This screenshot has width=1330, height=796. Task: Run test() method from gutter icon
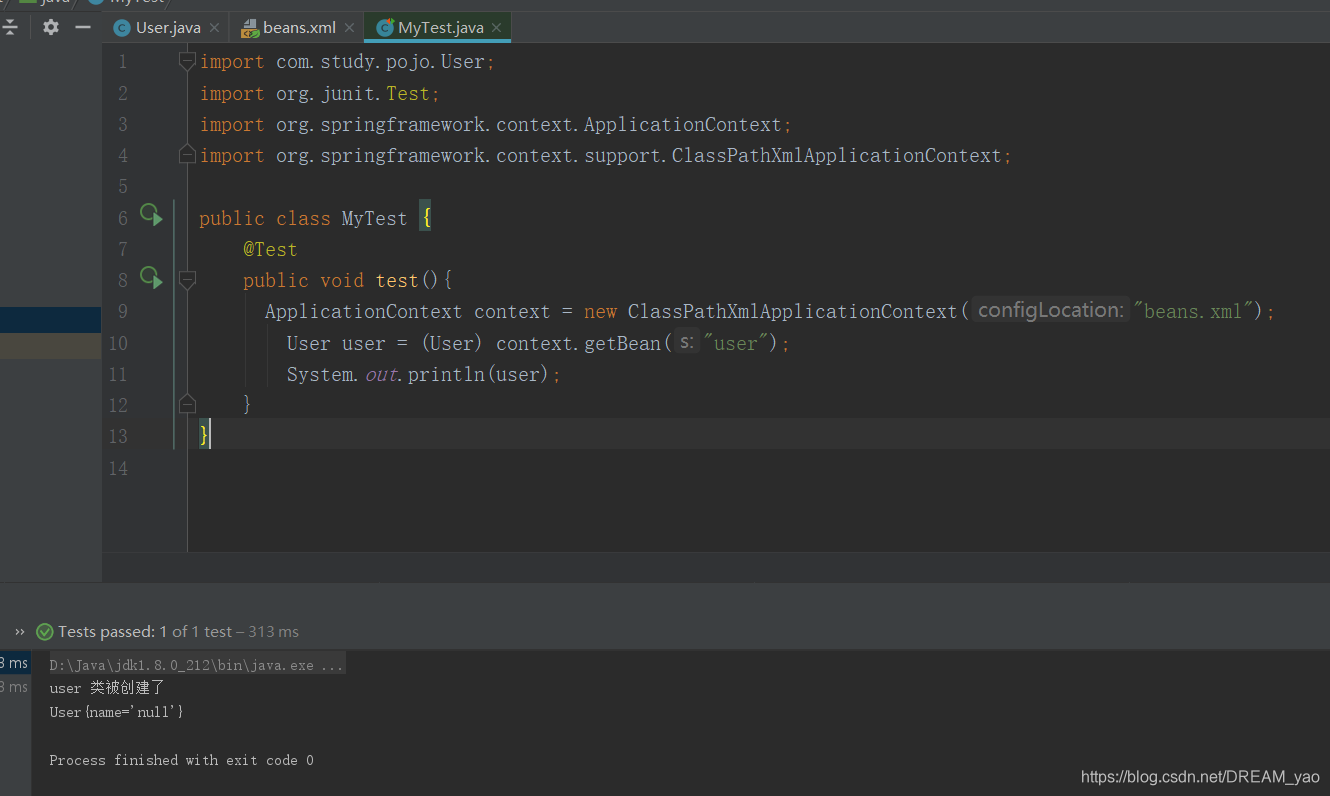click(x=151, y=277)
